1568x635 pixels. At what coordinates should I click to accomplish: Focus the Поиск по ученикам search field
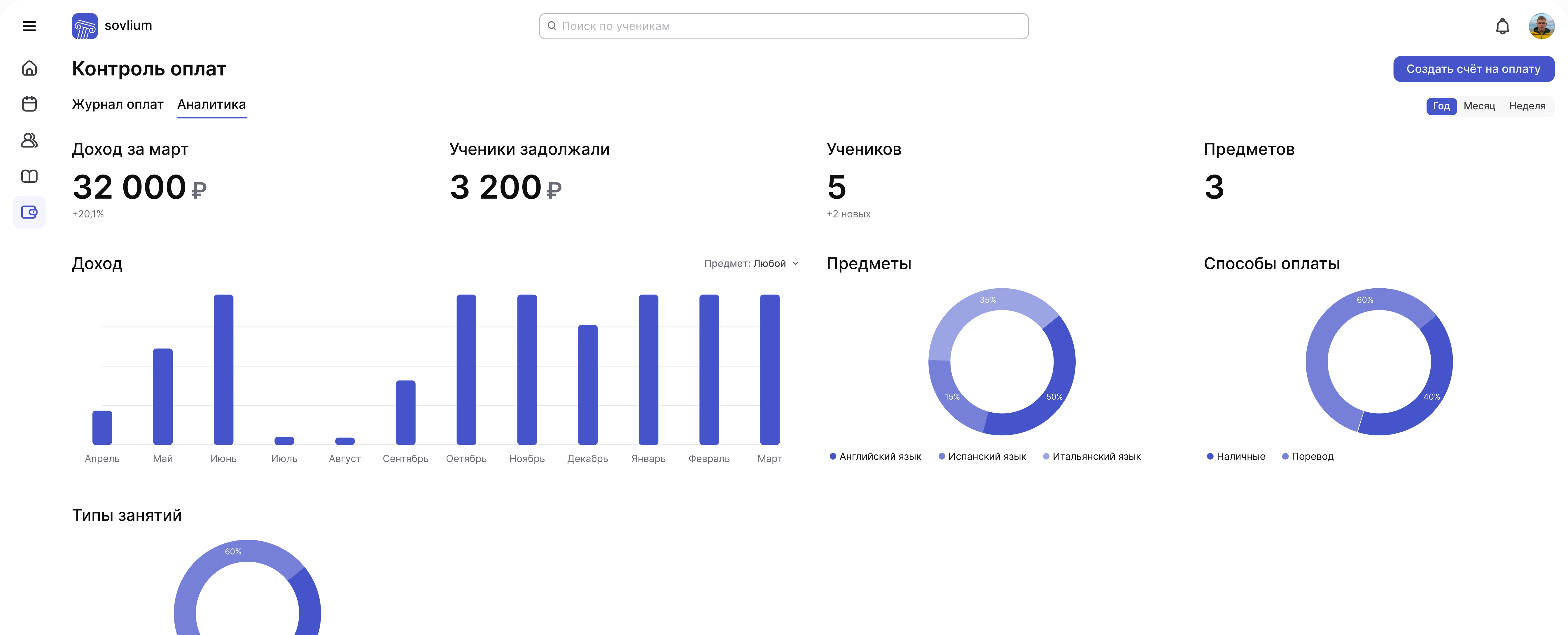(x=783, y=26)
